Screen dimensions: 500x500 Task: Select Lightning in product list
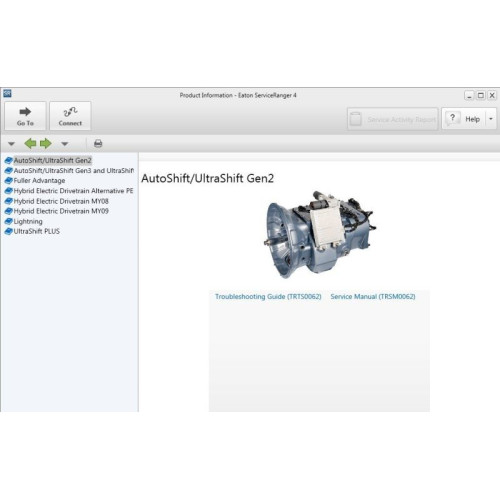[x=28, y=221]
